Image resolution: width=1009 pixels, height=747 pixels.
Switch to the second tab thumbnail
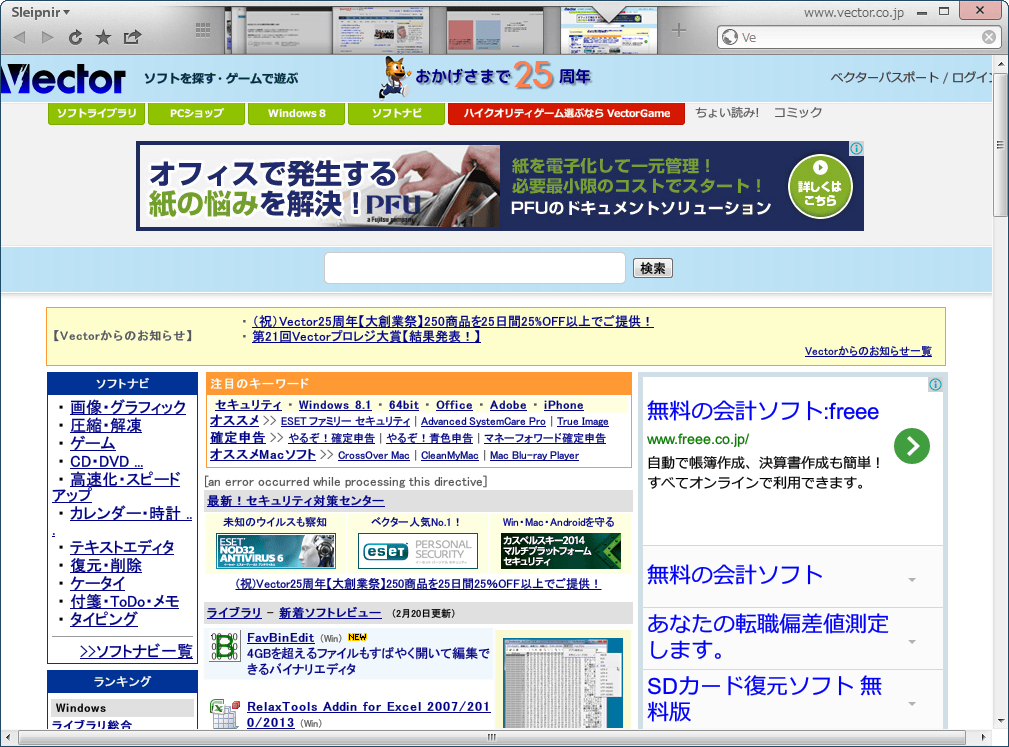(x=381, y=30)
